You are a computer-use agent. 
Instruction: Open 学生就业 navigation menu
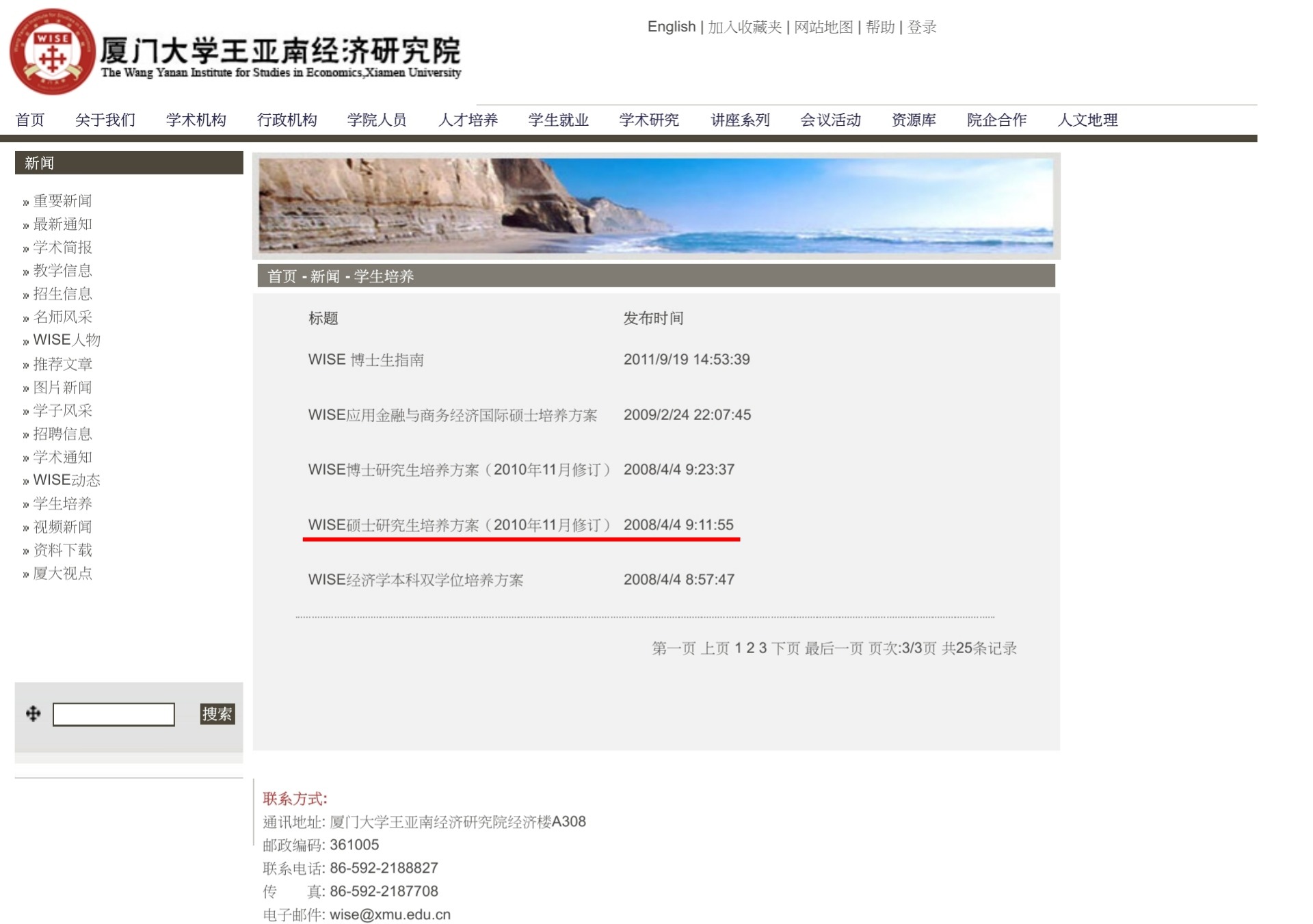click(559, 120)
